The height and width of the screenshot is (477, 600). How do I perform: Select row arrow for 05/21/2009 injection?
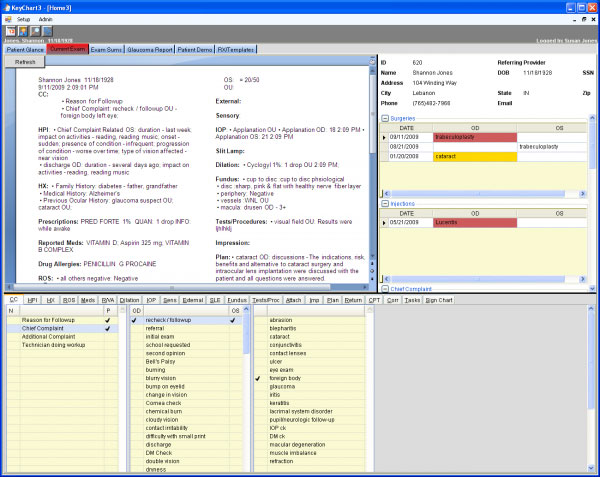385,223
